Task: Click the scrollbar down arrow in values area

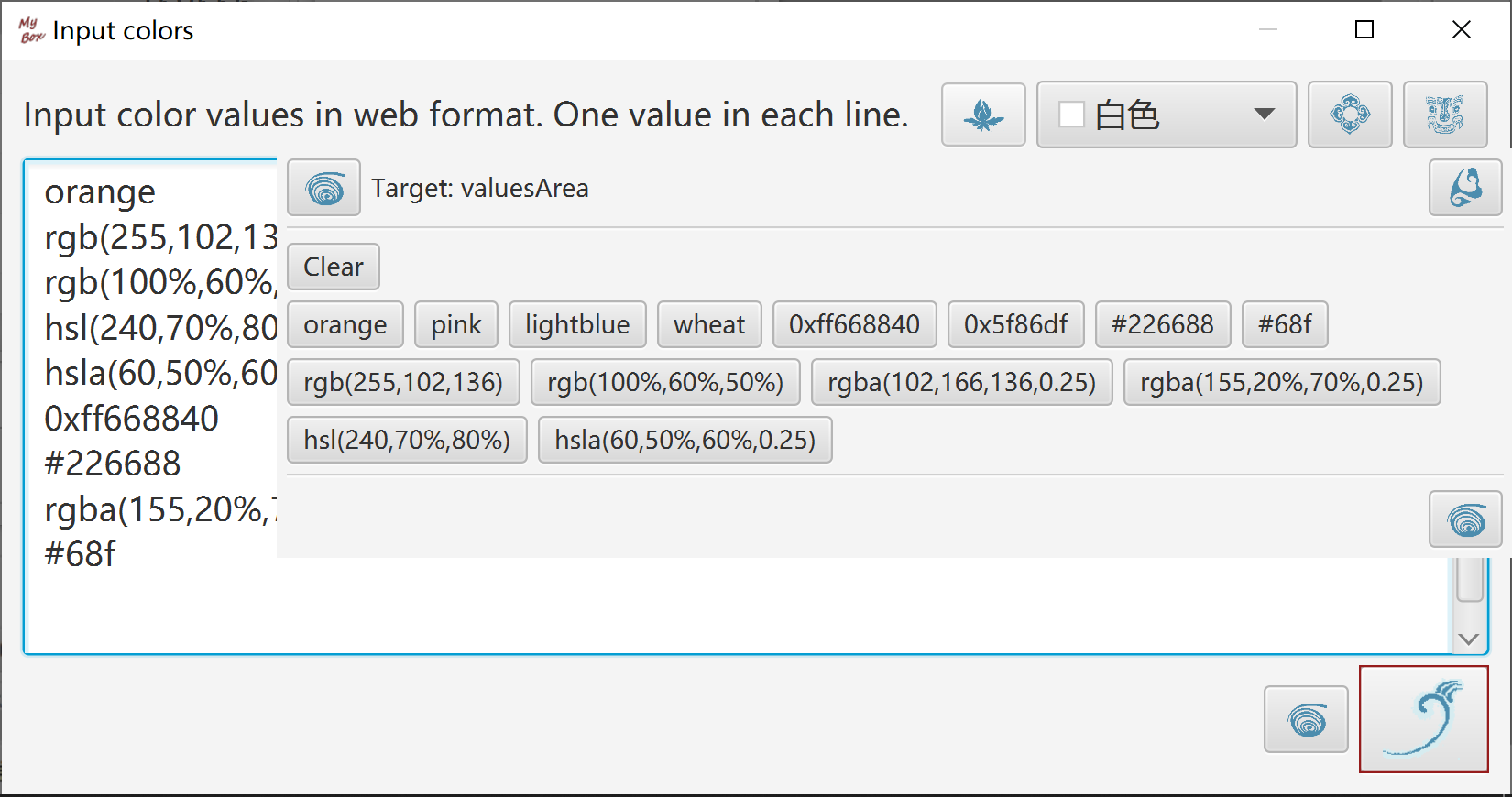Action: point(1469,639)
